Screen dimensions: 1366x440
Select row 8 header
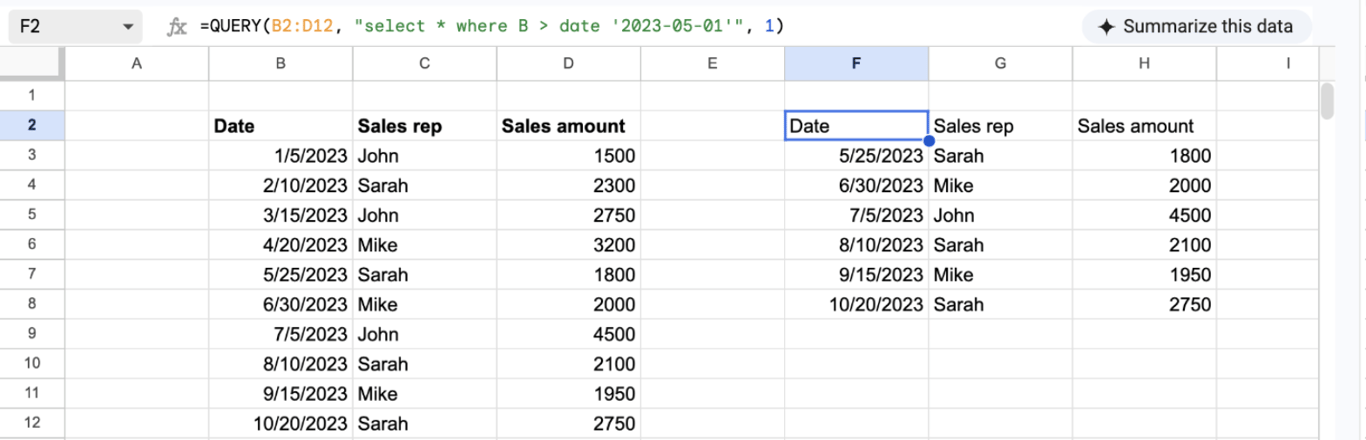click(x=32, y=304)
